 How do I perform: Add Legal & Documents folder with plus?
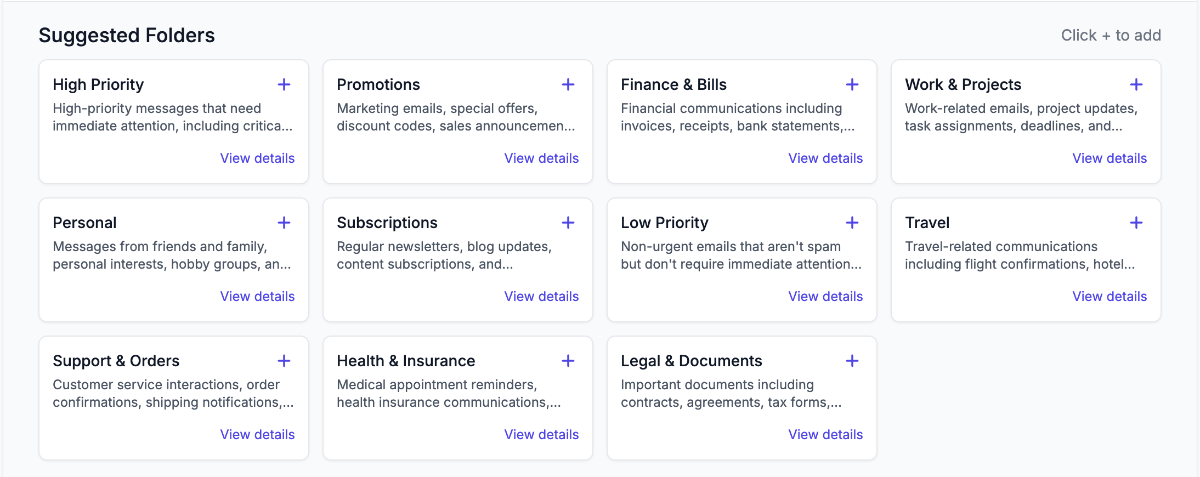click(852, 361)
